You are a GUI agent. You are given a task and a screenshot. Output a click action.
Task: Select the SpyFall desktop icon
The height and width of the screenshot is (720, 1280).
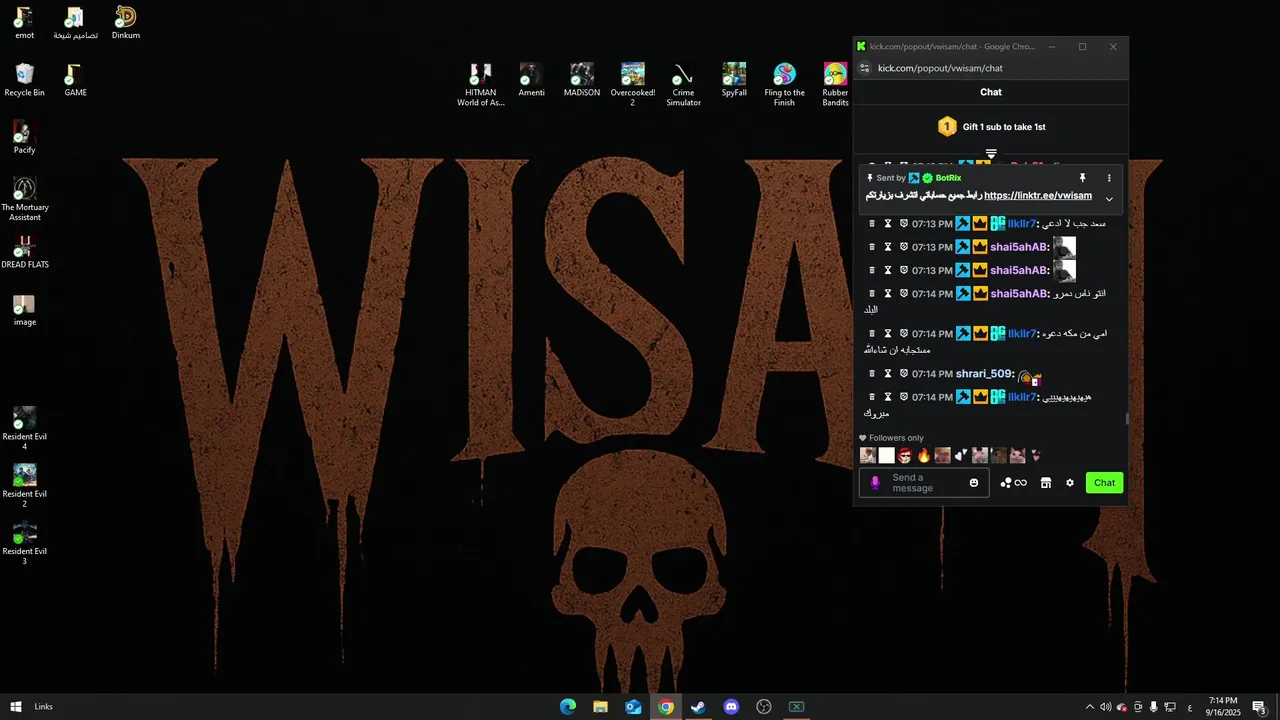tap(734, 80)
